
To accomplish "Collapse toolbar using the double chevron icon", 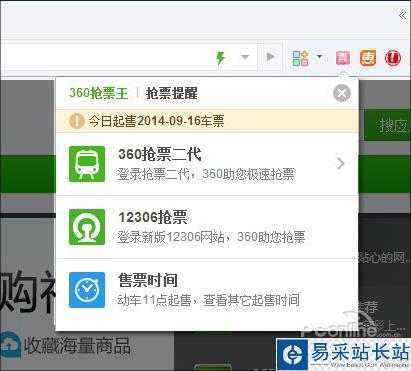I will pos(403,15).
